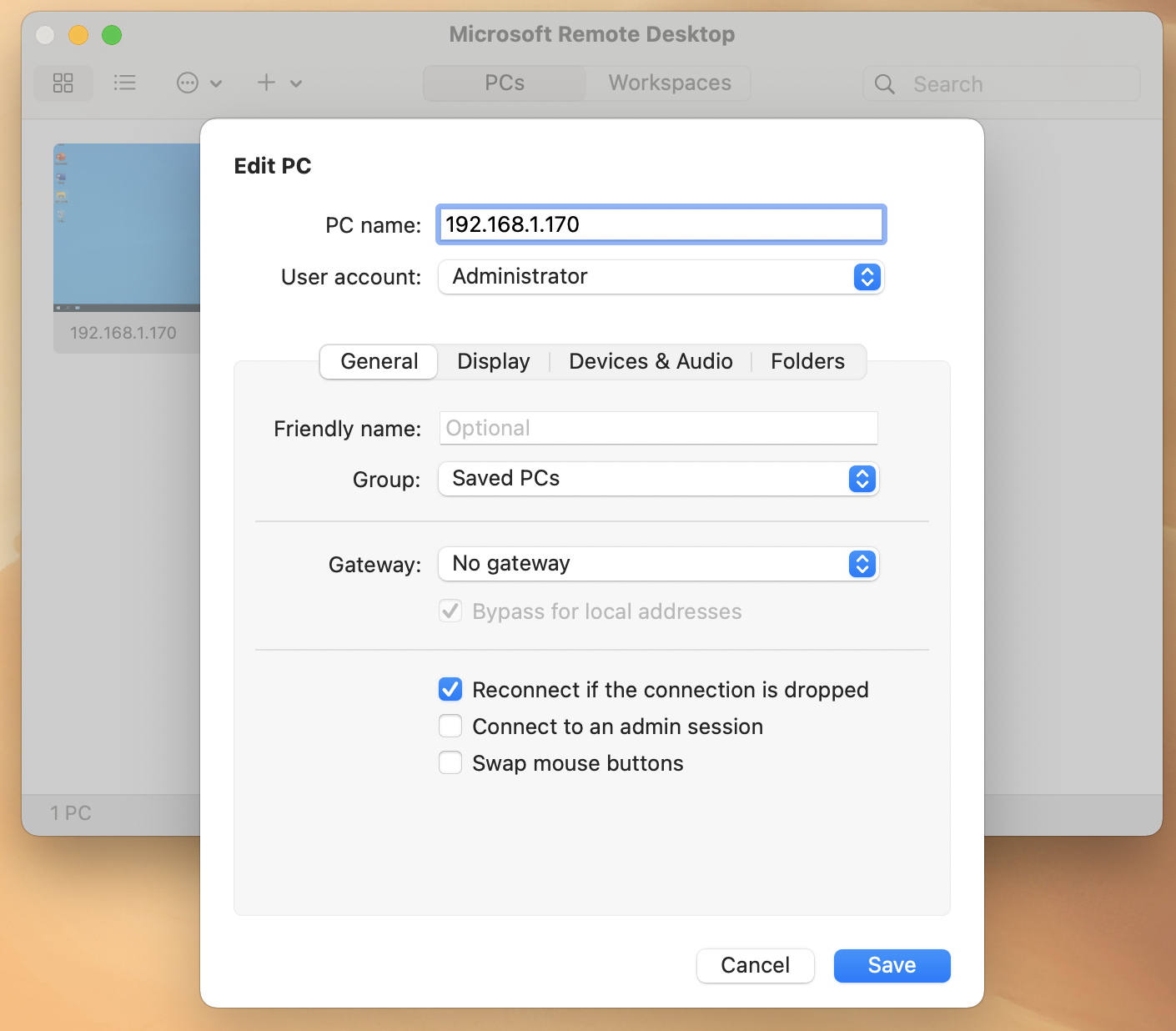Click the green zoom window button
Image resolution: width=1176 pixels, height=1031 pixels.
point(112,34)
